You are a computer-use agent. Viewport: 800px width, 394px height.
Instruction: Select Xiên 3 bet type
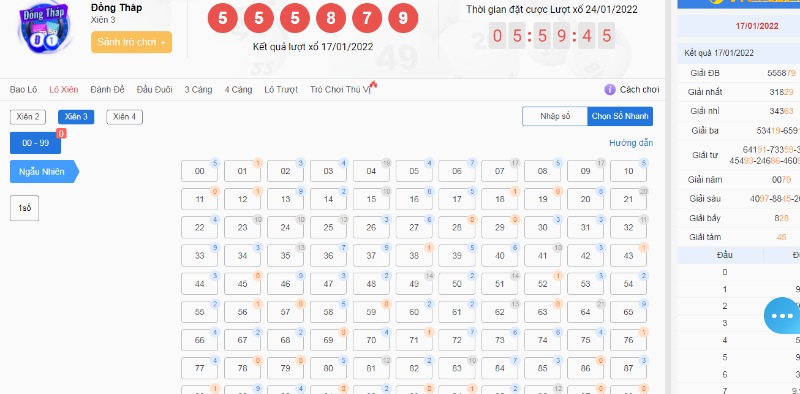[x=76, y=117]
